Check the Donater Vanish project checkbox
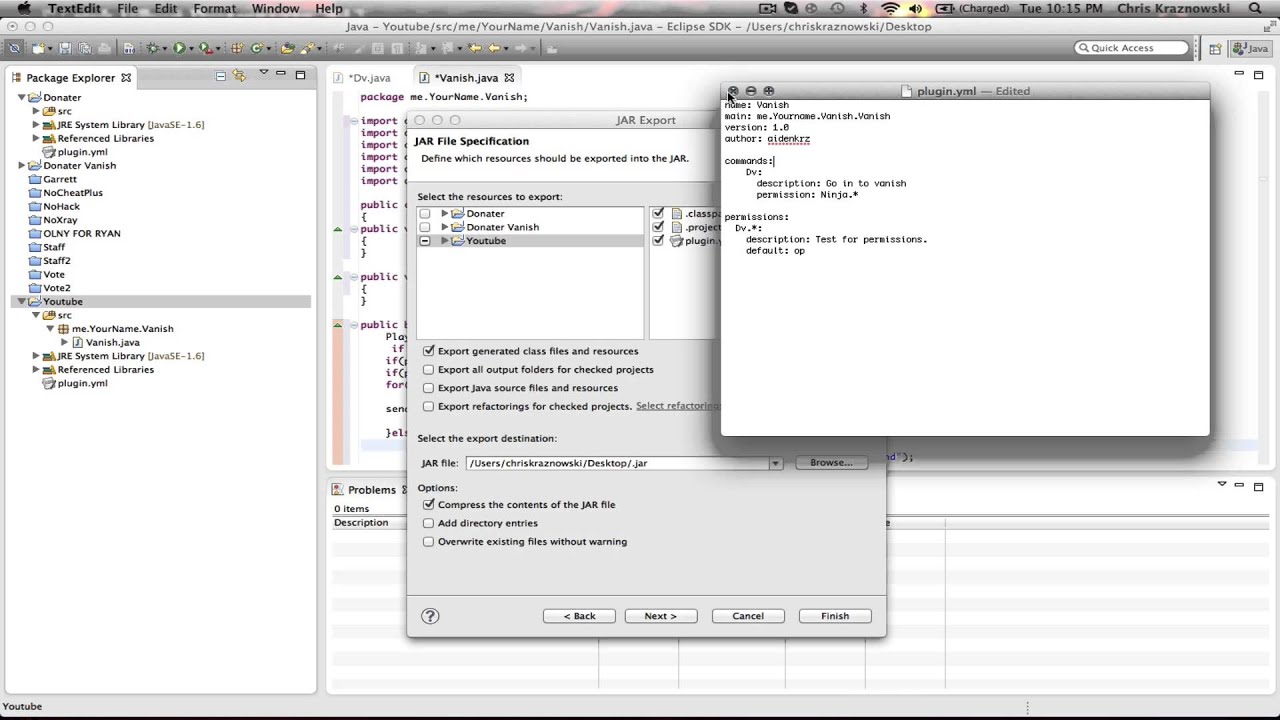The image size is (1280, 720). (x=425, y=227)
